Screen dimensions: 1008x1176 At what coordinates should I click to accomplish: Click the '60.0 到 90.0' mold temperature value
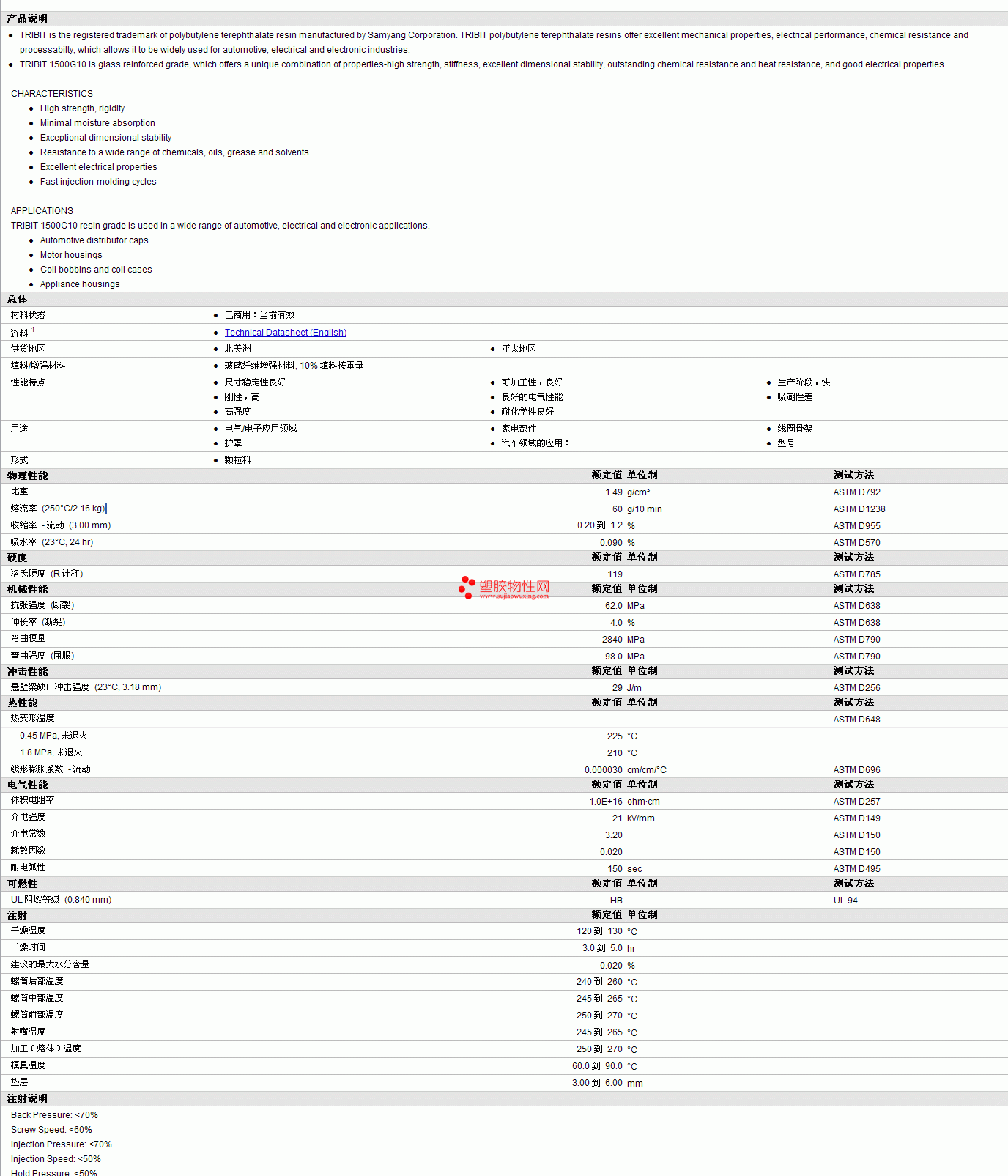598,1066
